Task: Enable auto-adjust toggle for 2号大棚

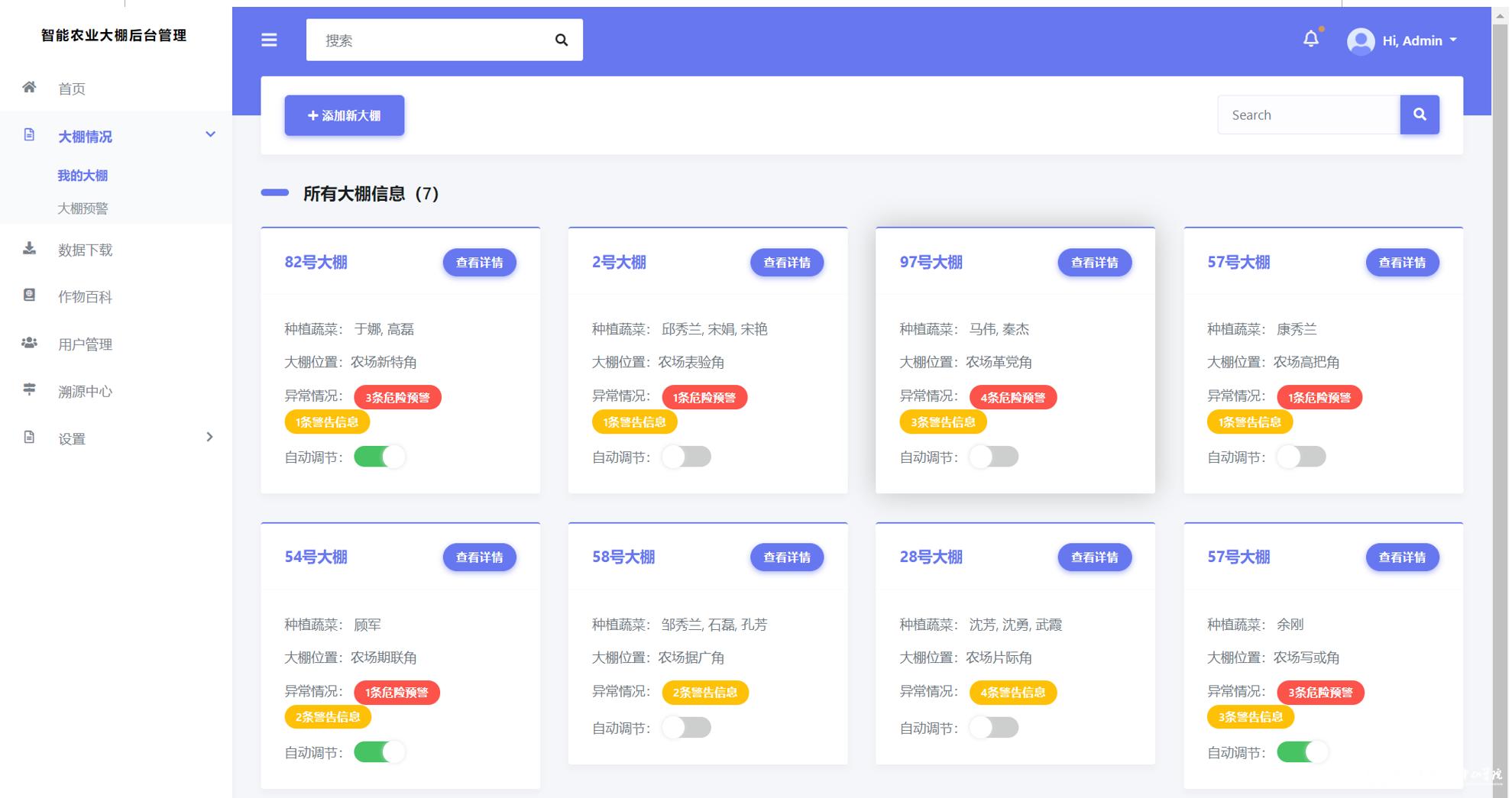Action: pos(686,457)
